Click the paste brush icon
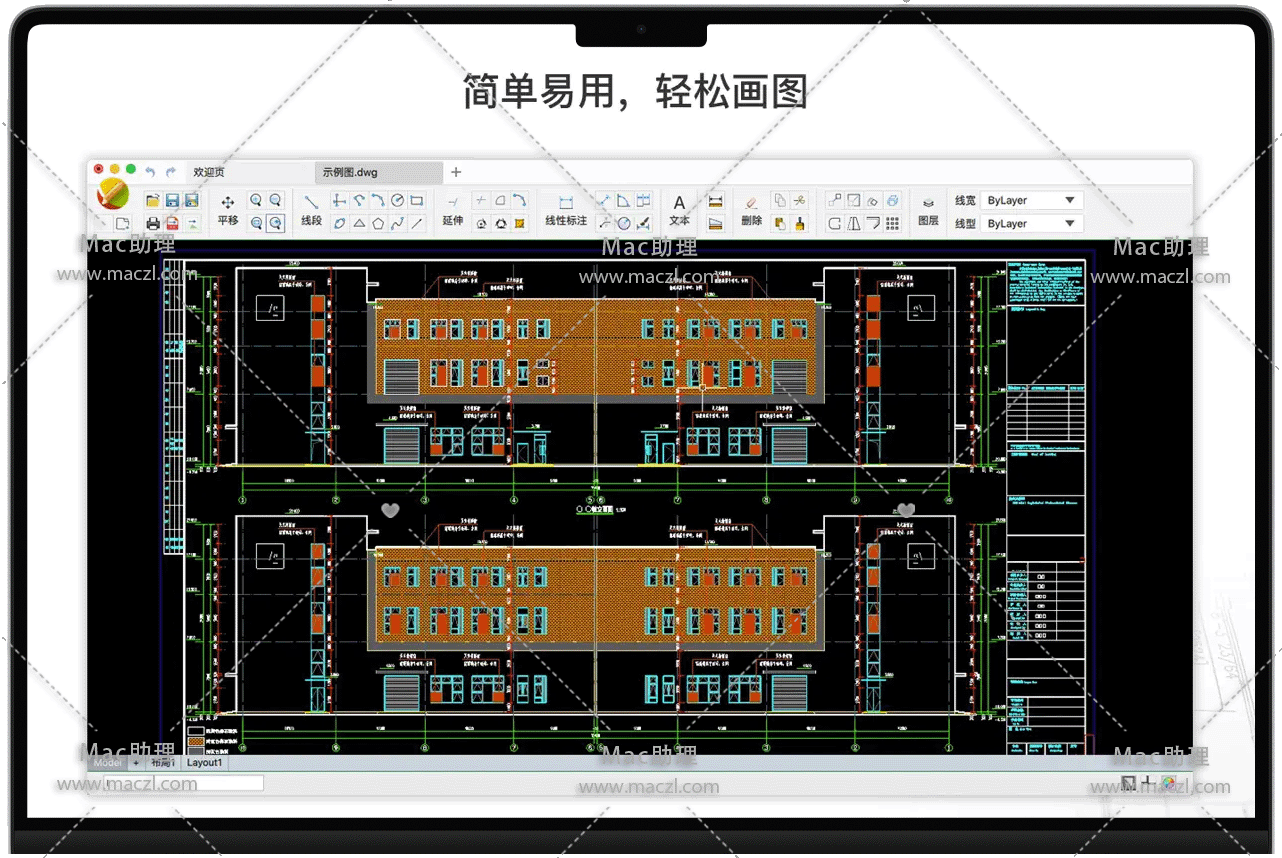This screenshot has height=858, width=1282. (x=798, y=223)
